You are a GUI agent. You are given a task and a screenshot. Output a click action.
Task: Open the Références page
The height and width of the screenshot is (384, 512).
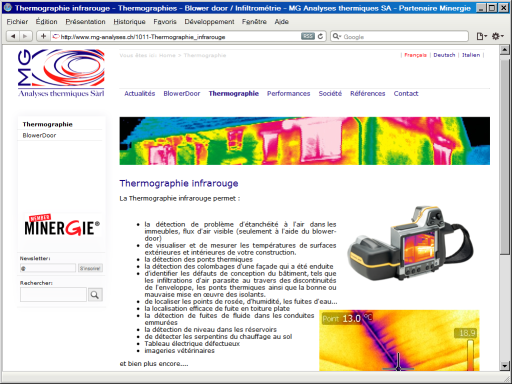[368, 94]
